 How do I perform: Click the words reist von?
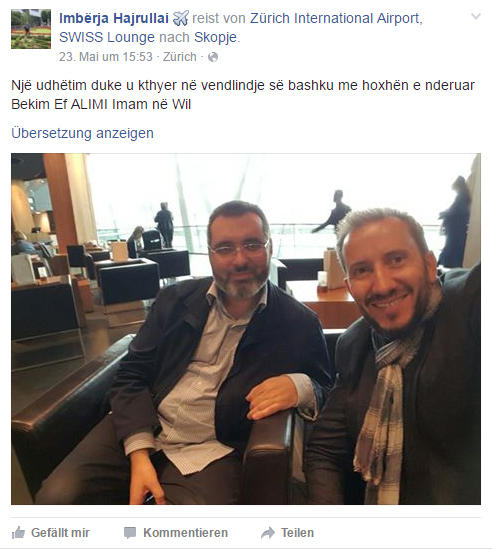click(219, 18)
